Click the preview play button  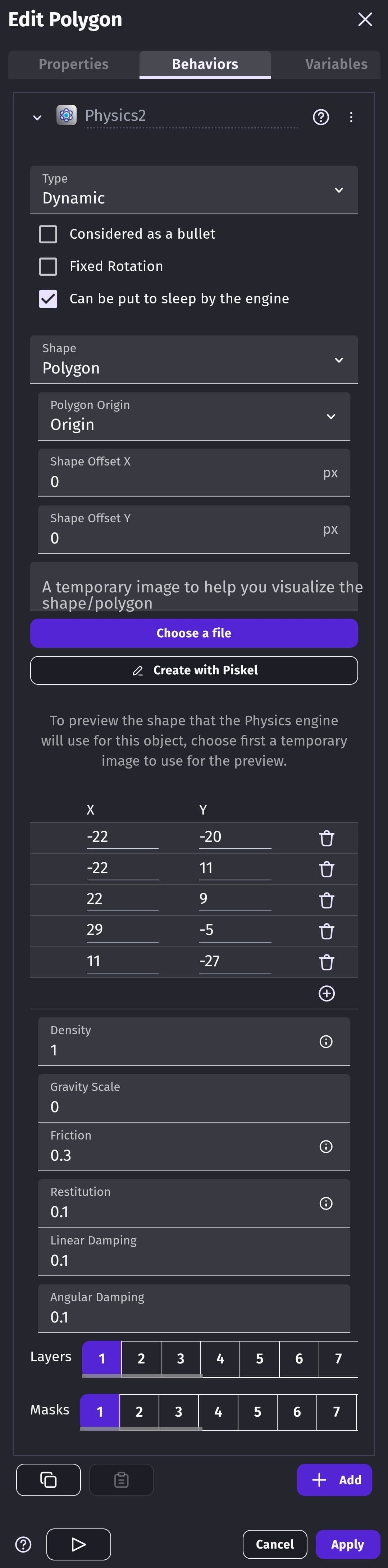(79, 1544)
